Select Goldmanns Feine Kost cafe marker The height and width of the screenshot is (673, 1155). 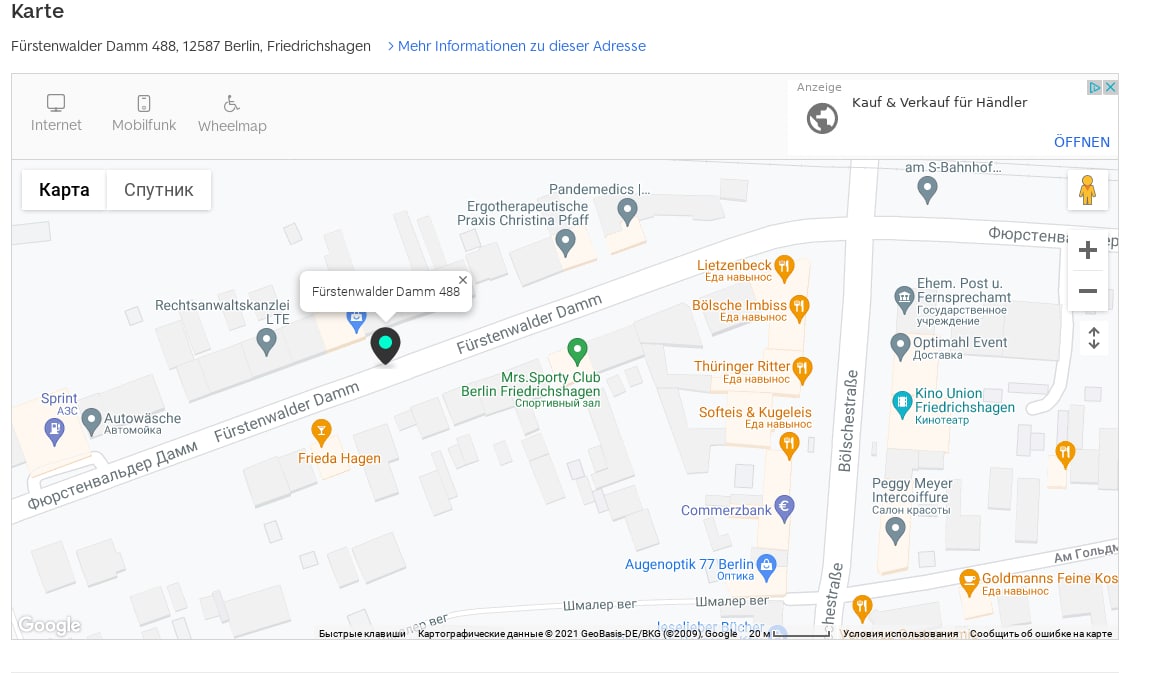[x=969, y=583]
